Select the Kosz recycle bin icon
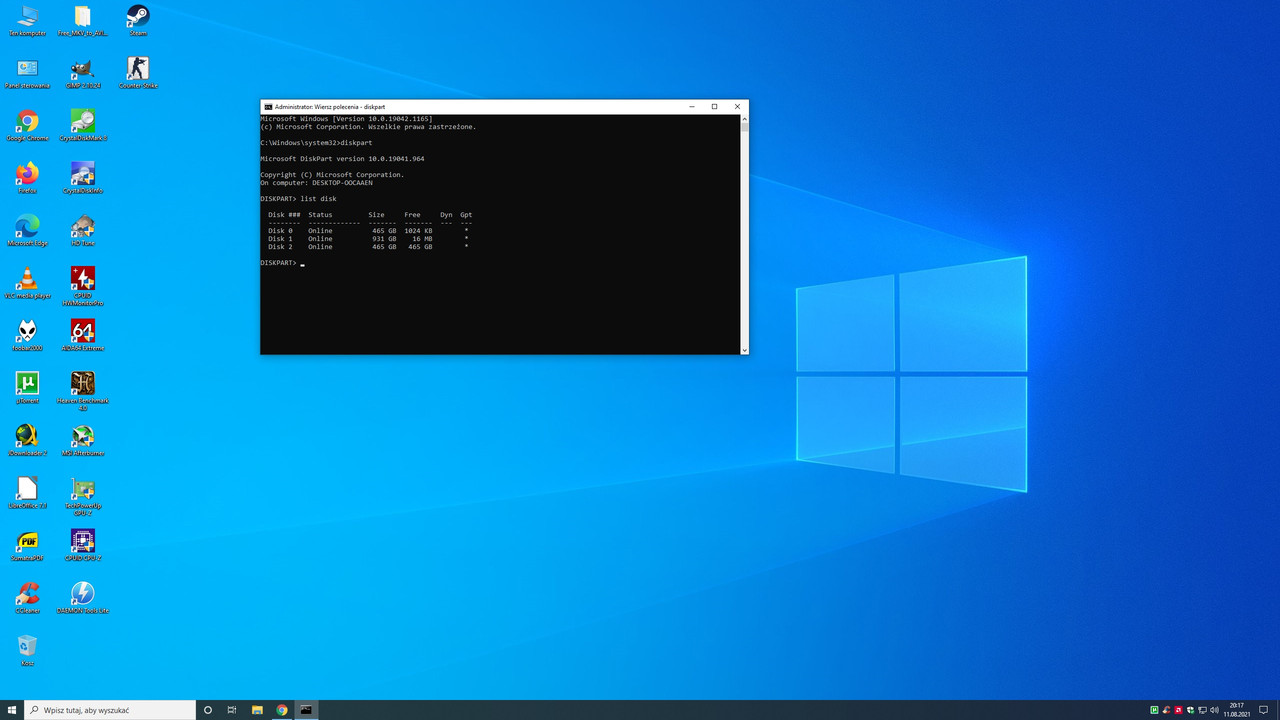Viewport: 1280px width, 720px height. 28,650
